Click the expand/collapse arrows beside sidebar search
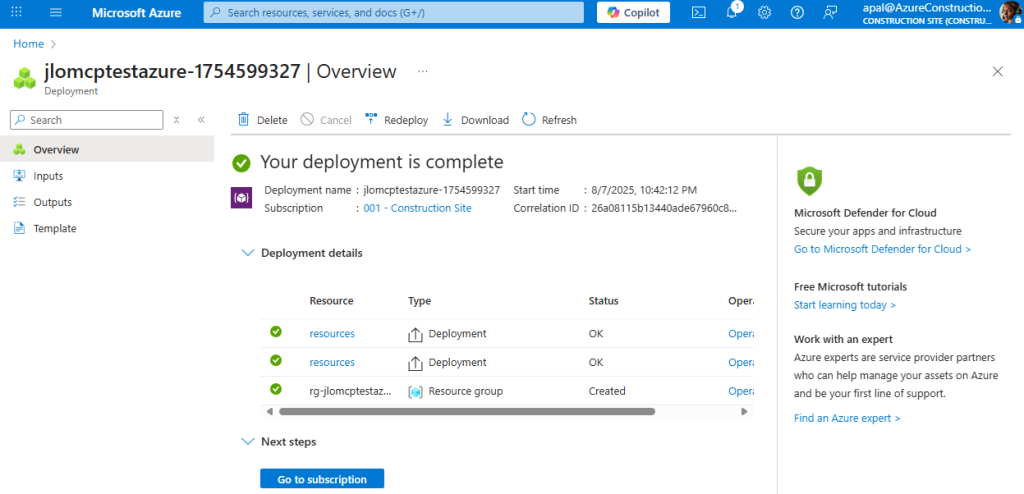The height and width of the screenshot is (494, 1024). (x=176, y=120)
